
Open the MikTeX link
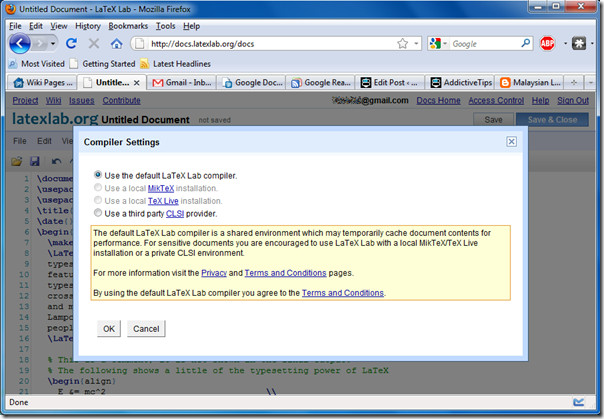[161, 188]
